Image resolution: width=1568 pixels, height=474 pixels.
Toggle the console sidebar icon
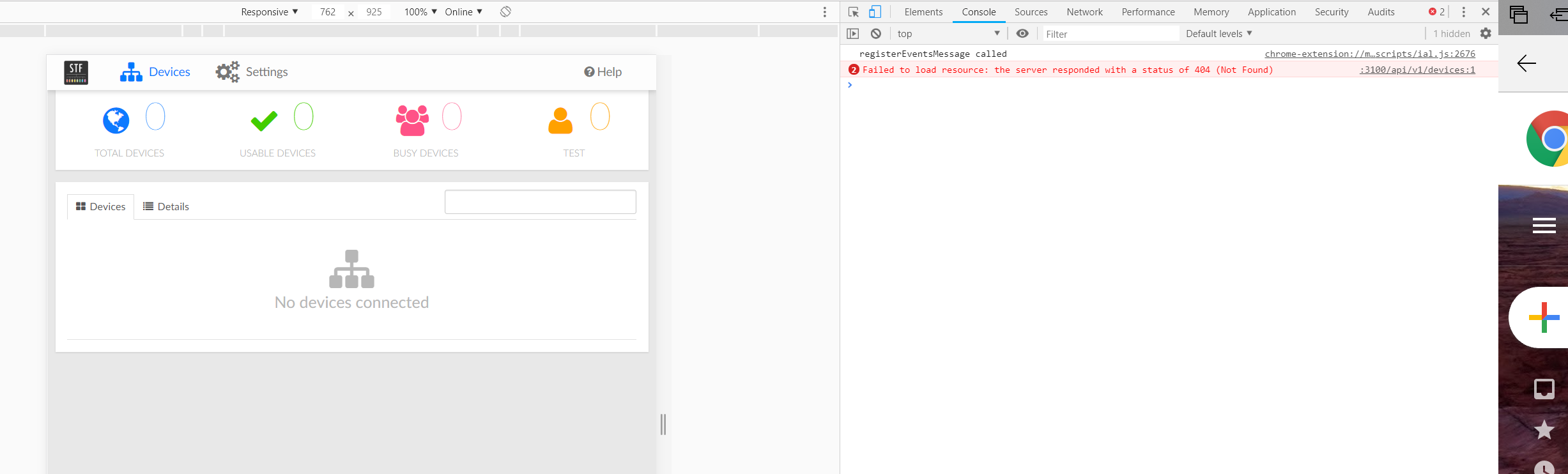click(853, 34)
